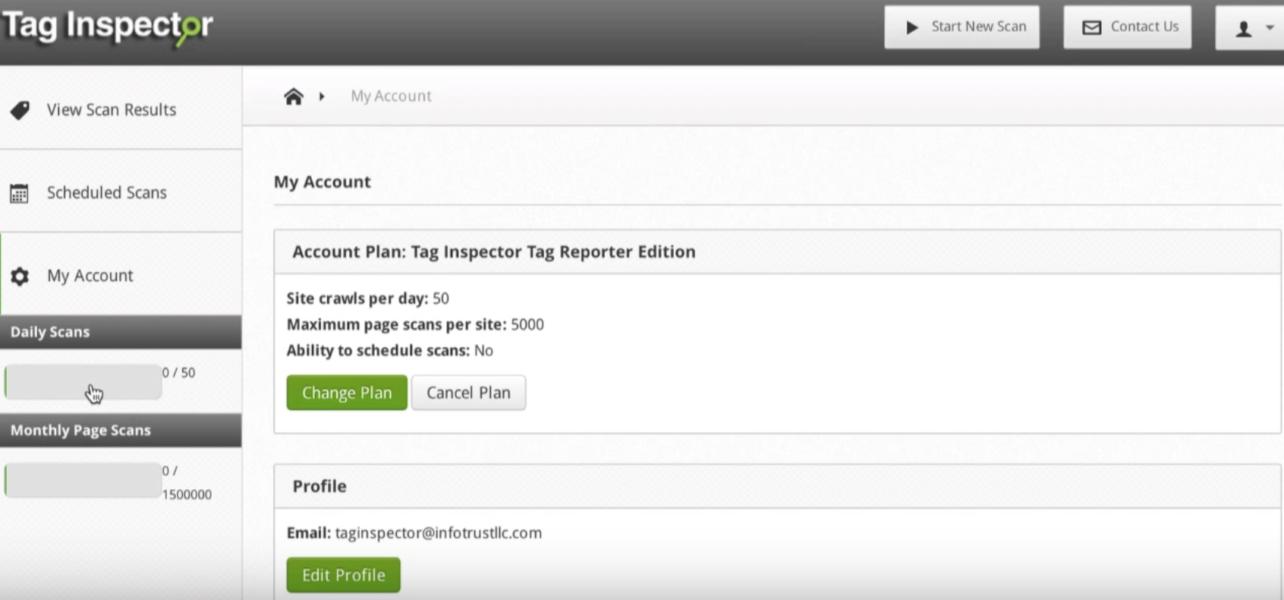Click the Daily Scans progress bar
Image resolution: width=1284 pixels, height=600 pixels.
point(82,382)
